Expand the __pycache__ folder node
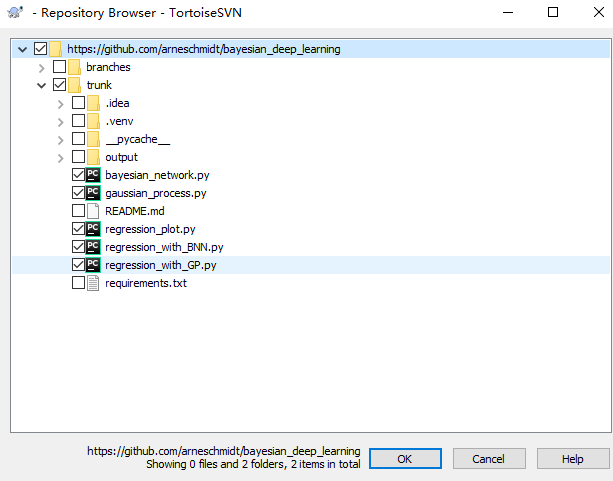 [61, 140]
